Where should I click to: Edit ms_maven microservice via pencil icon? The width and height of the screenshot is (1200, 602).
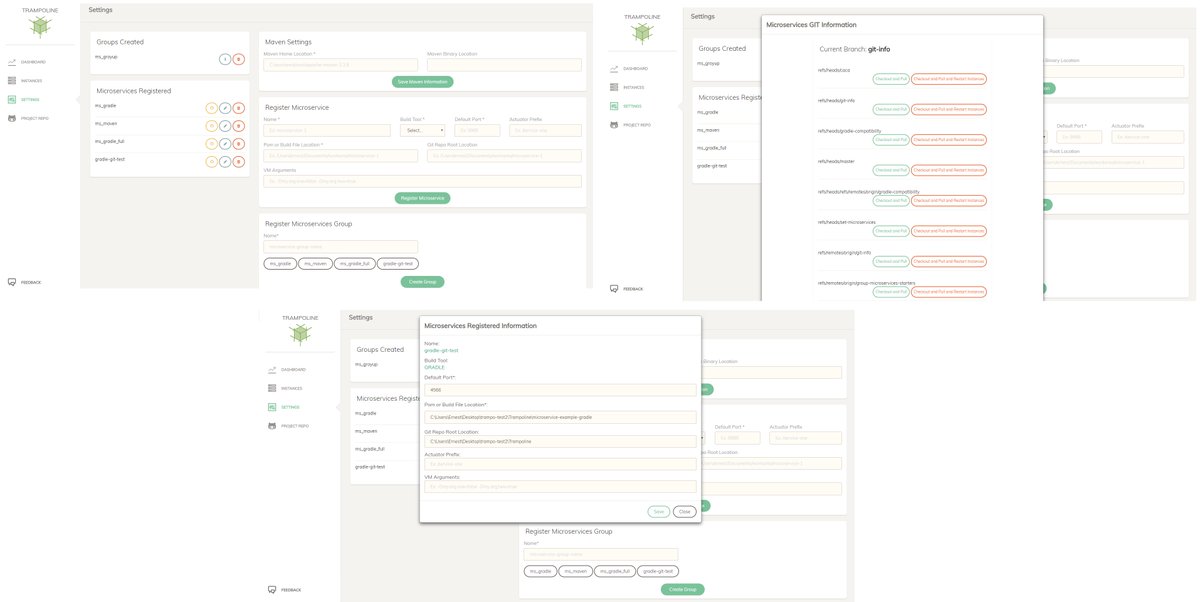pyautogui.click(x=225, y=125)
